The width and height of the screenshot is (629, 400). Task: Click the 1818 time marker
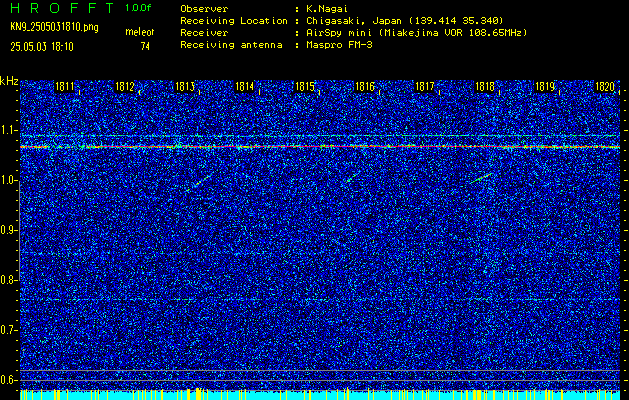485,87
